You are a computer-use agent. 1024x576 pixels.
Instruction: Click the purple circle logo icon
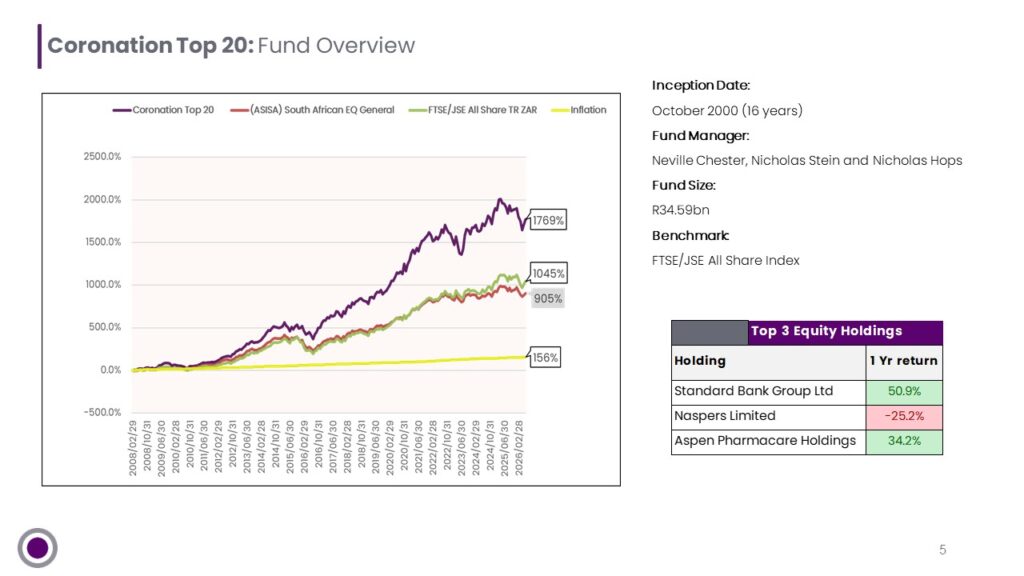pos(37,547)
